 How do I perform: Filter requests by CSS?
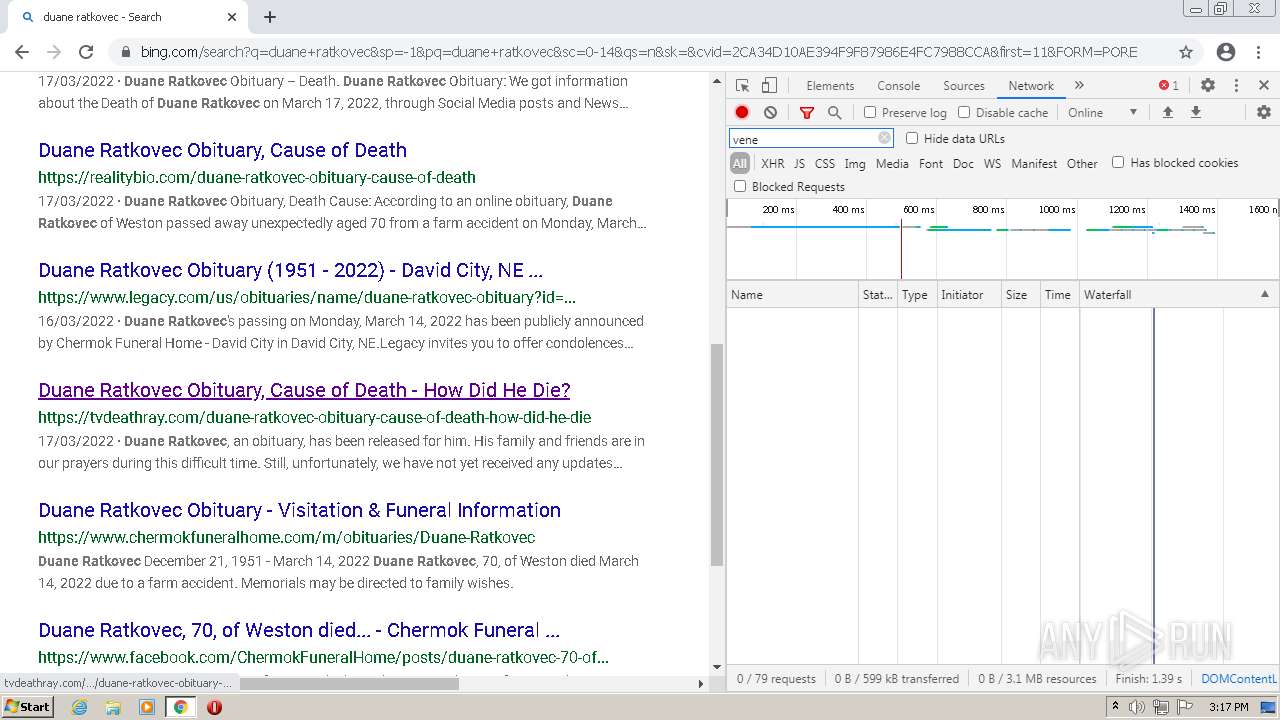click(x=825, y=163)
